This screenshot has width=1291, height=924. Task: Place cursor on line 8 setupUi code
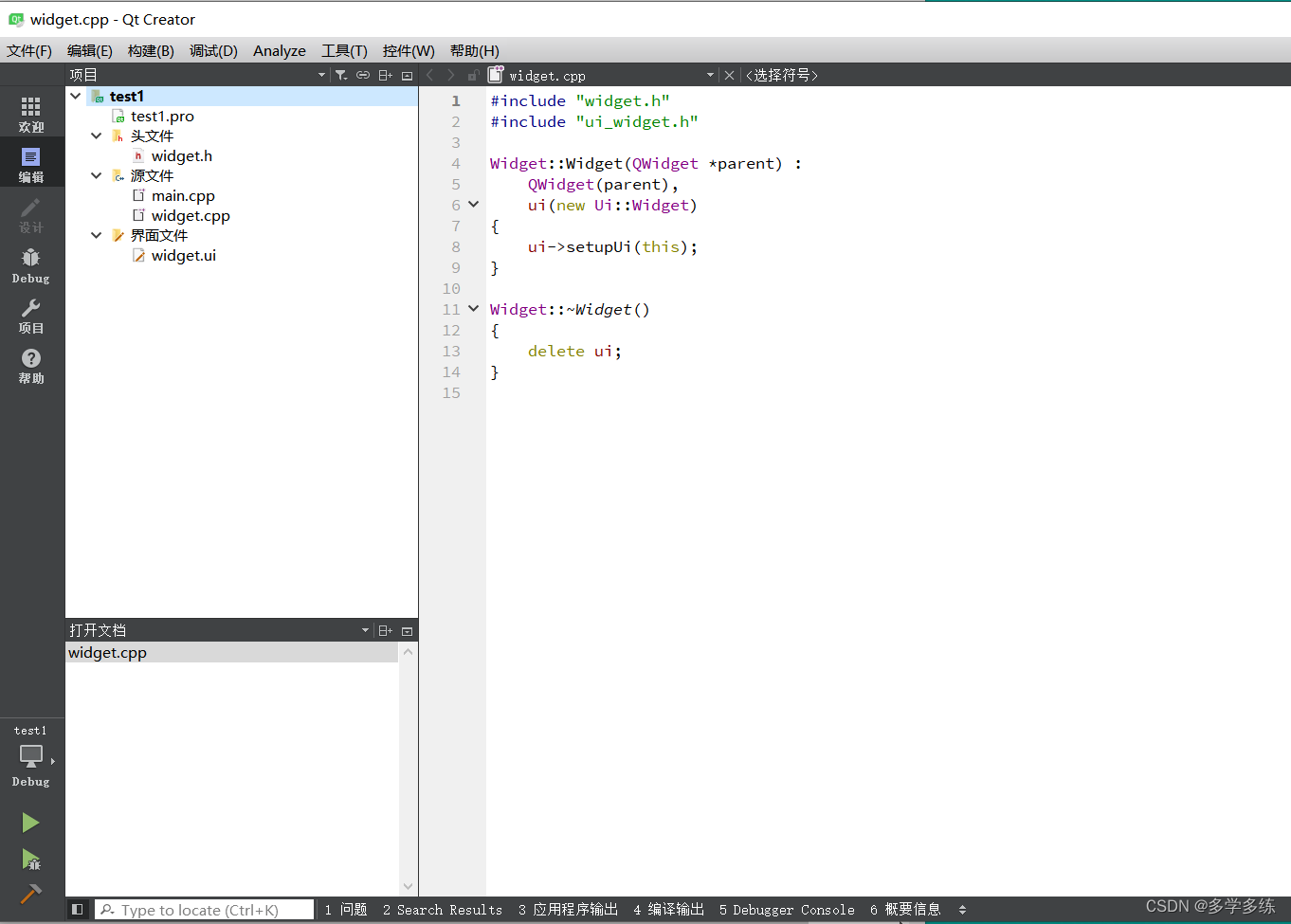point(612,246)
